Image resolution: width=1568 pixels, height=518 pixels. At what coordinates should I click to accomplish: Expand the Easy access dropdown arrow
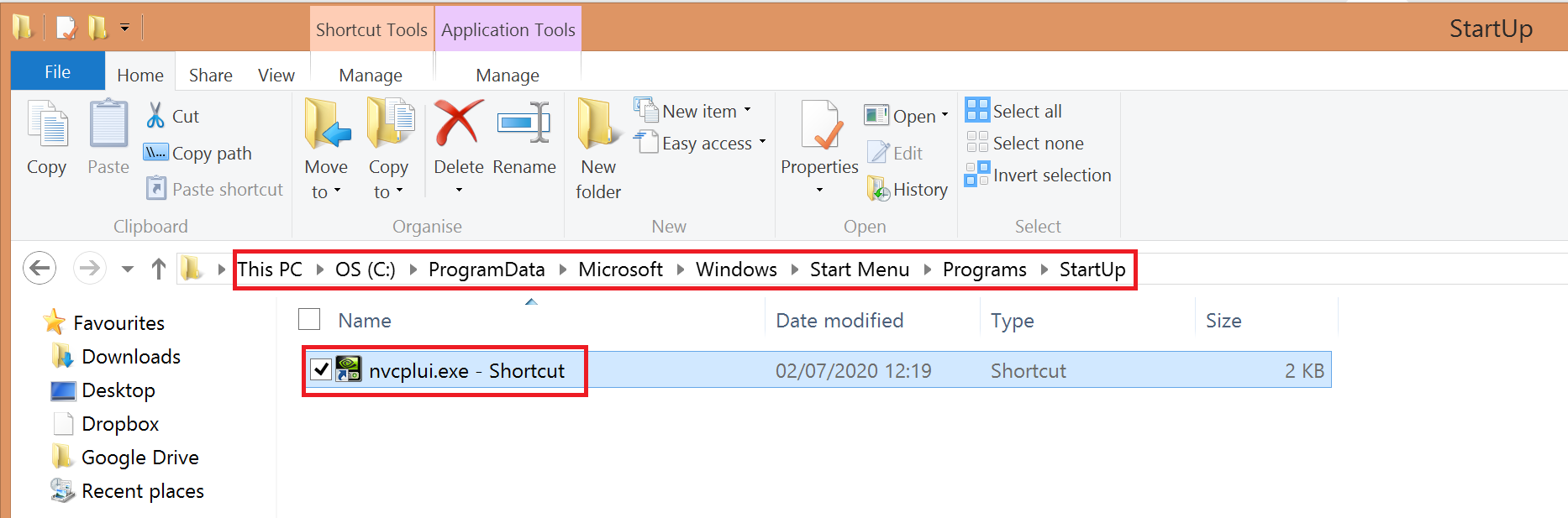pyautogui.click(x=762, y=142)
